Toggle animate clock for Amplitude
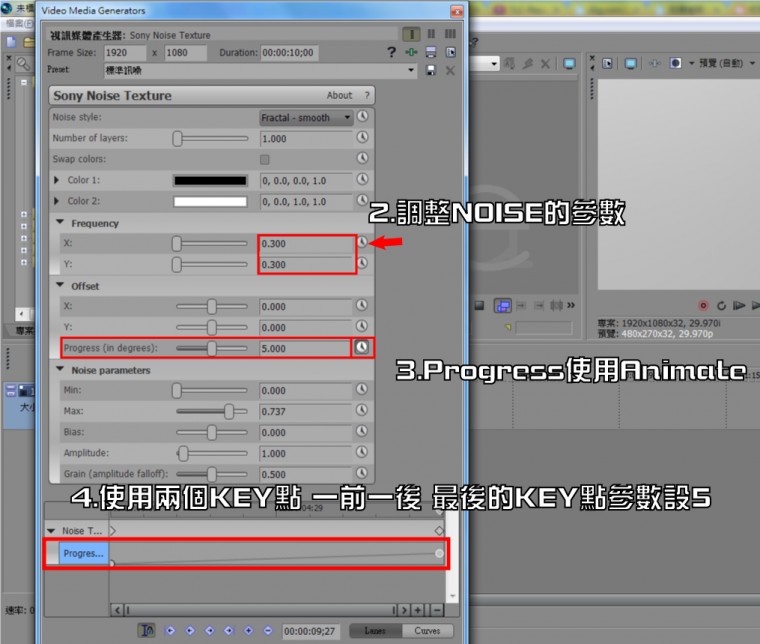 [362, 452]
